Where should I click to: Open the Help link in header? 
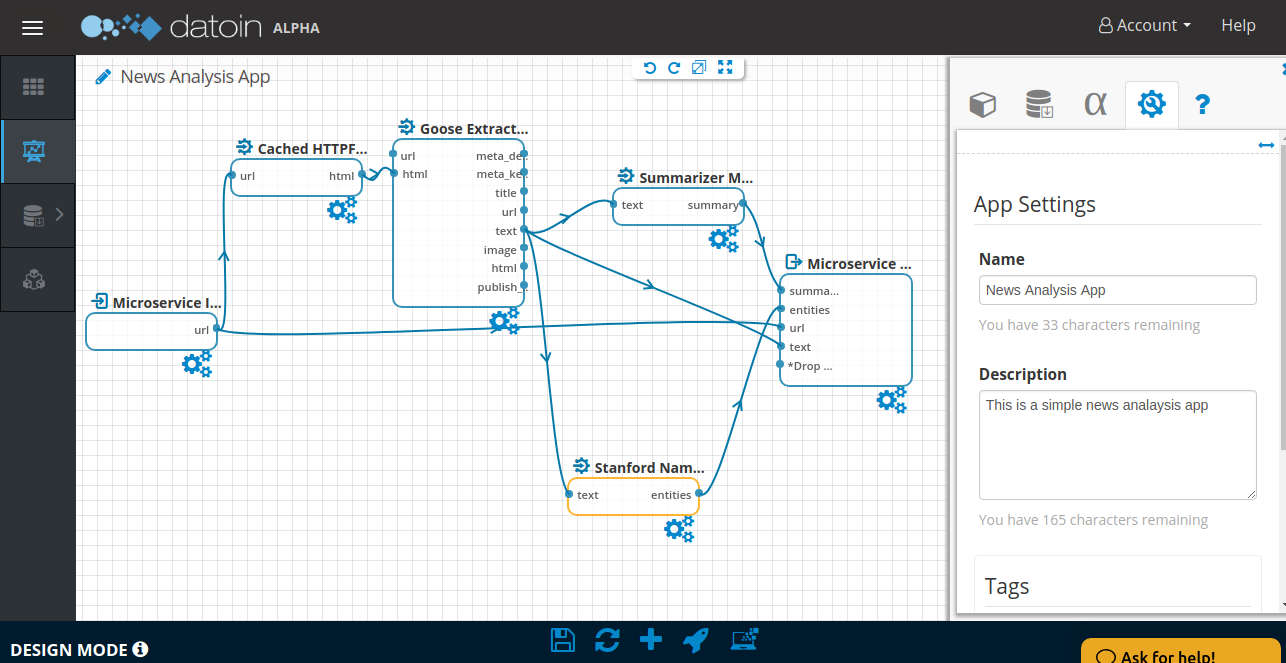[x=1238, y=26]
